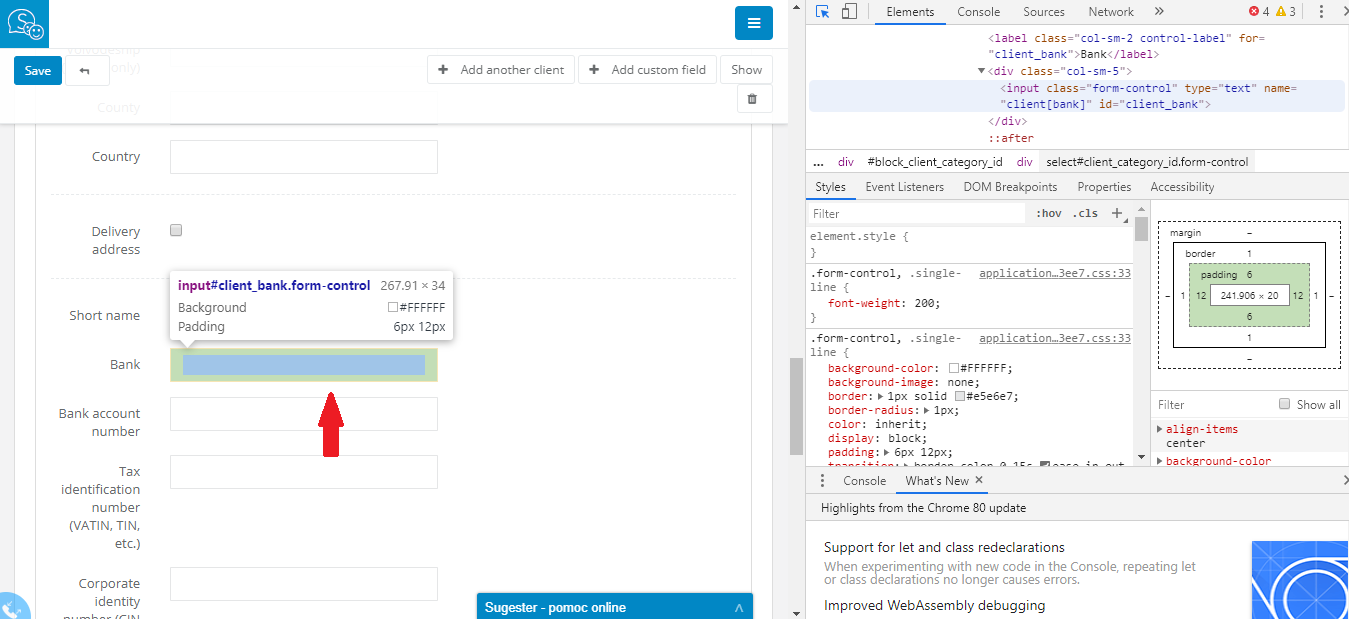Open the Event Listeners tab
Screen dimensions: 1349x619
[904, 187]
